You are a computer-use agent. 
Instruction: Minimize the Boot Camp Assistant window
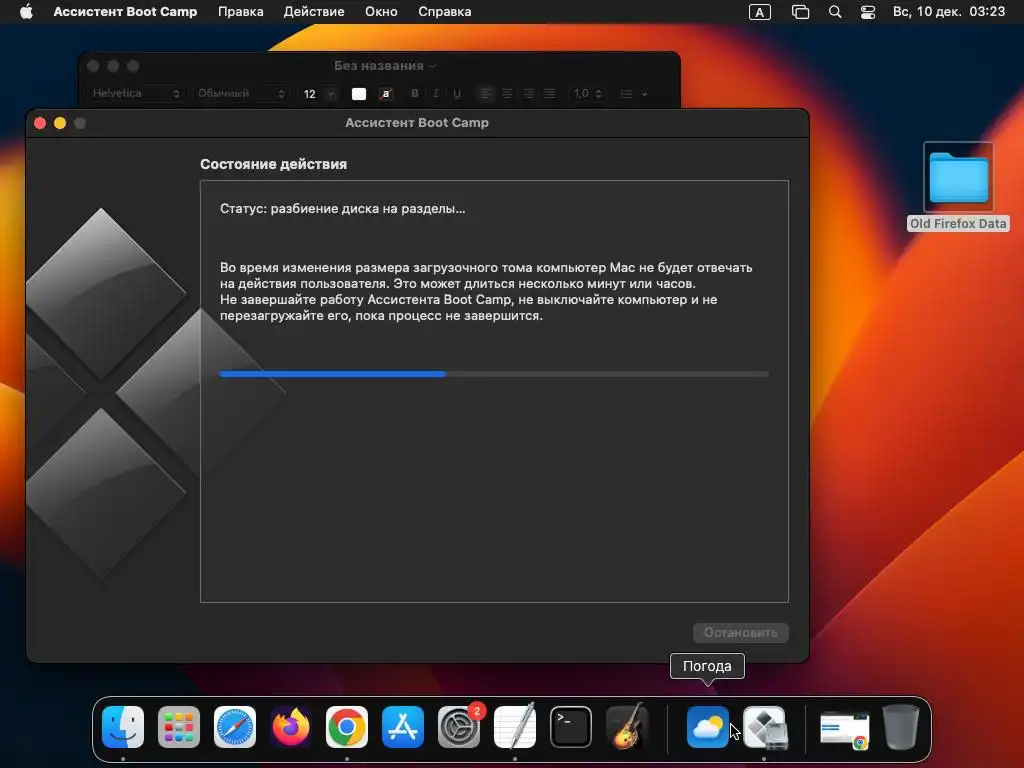pyautogui.click(x=60, y=123)
